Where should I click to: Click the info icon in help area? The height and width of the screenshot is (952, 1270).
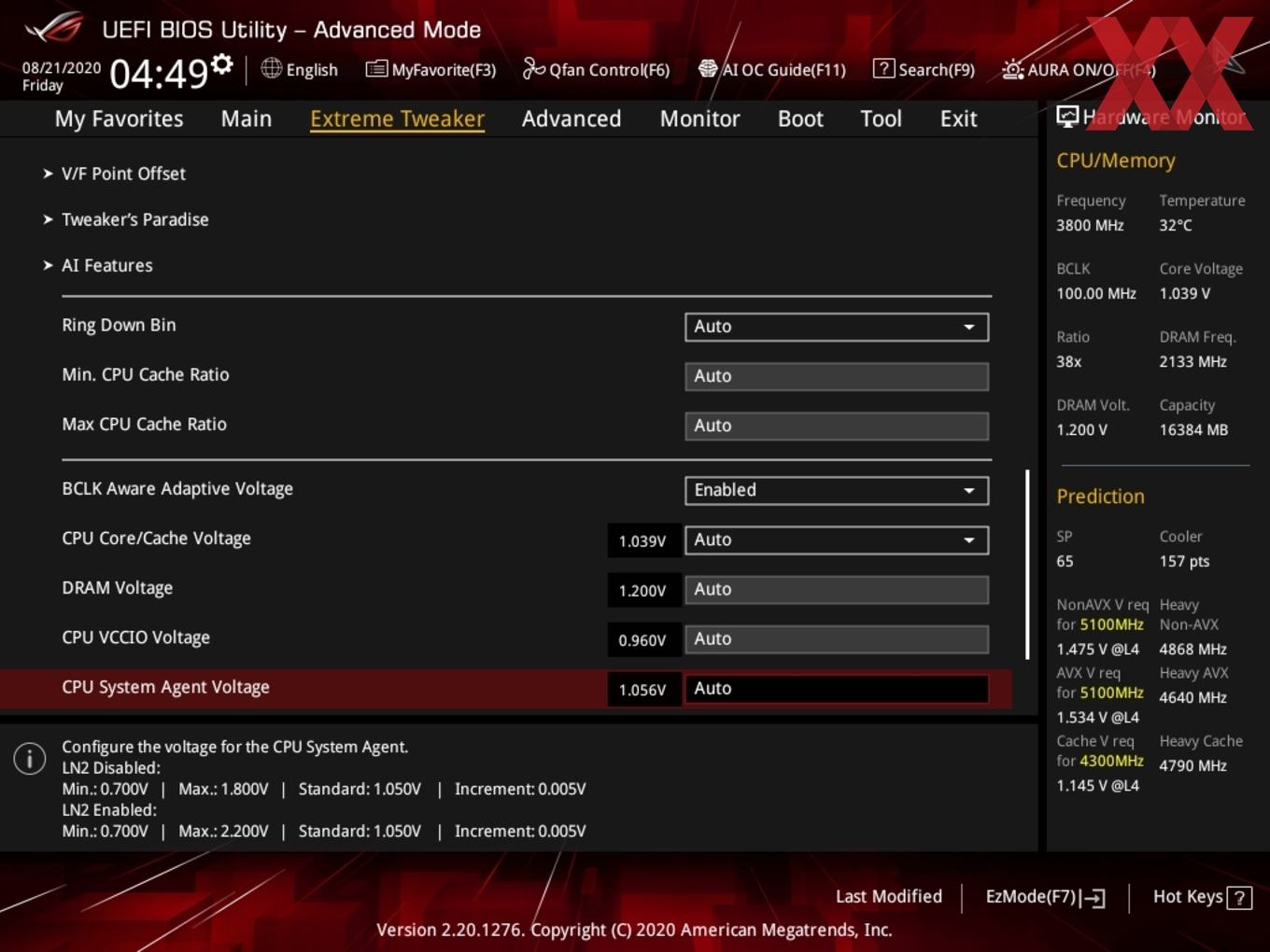pyautogui.click(x=30, y=759)
